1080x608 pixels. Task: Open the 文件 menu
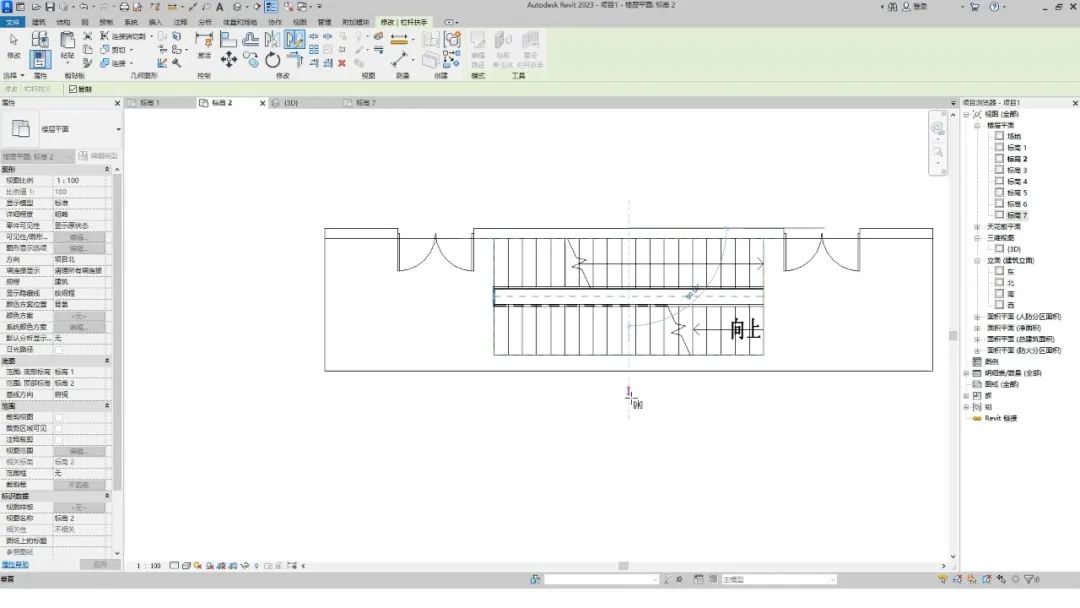pyautogui.click(x=12, y=23)
